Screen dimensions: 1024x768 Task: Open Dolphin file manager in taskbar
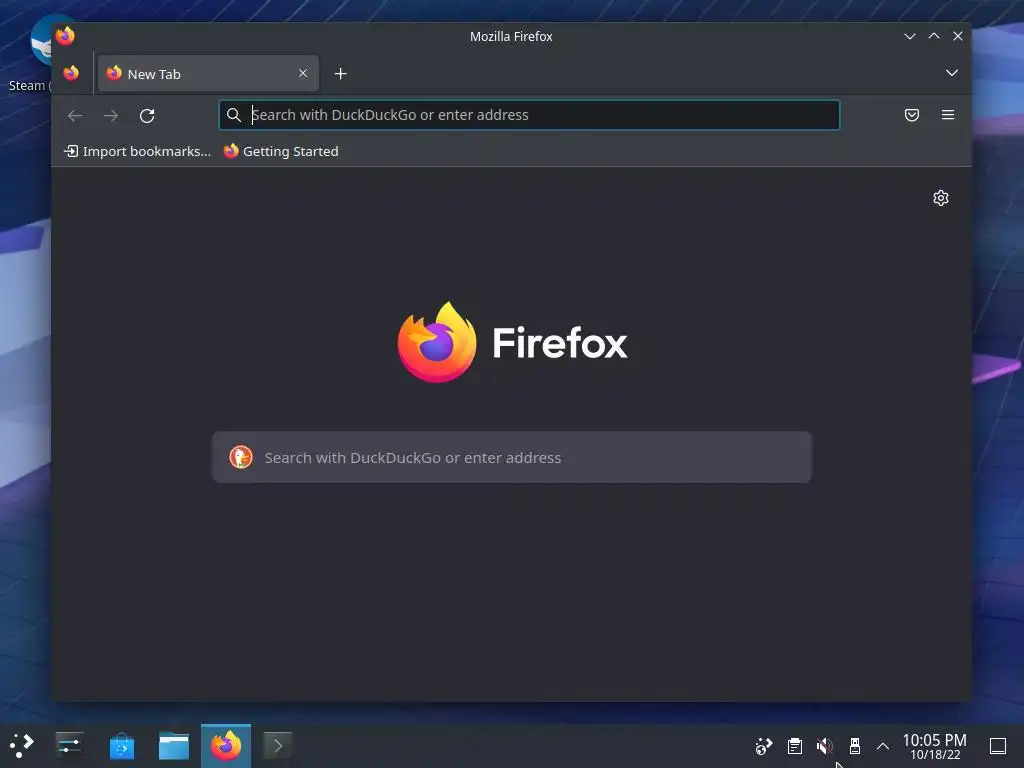tap(174, 746)
